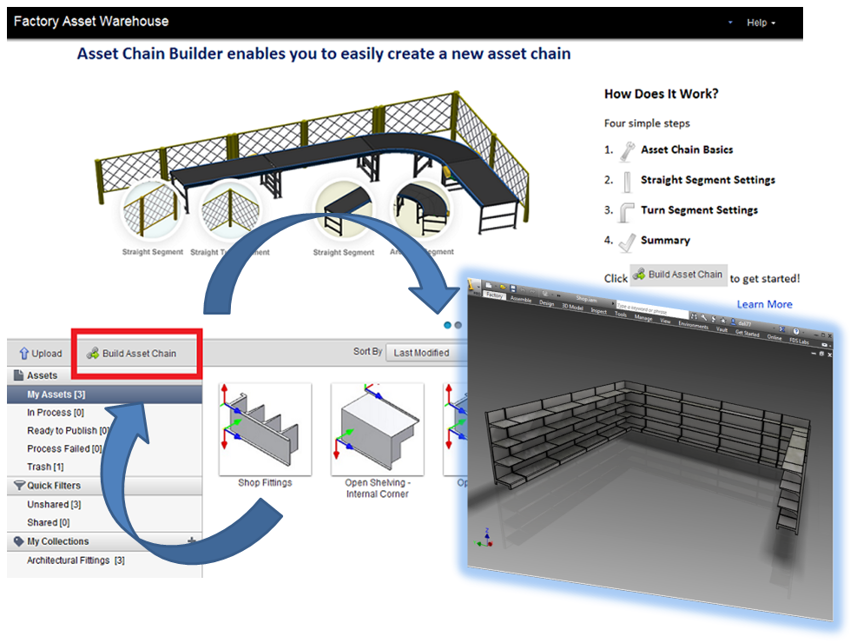Image resolution: width=850 pixels, height=642 pixels.
Task: Click the My Collections tag icon
Action: pyautogui.click(x=19, y=541)
